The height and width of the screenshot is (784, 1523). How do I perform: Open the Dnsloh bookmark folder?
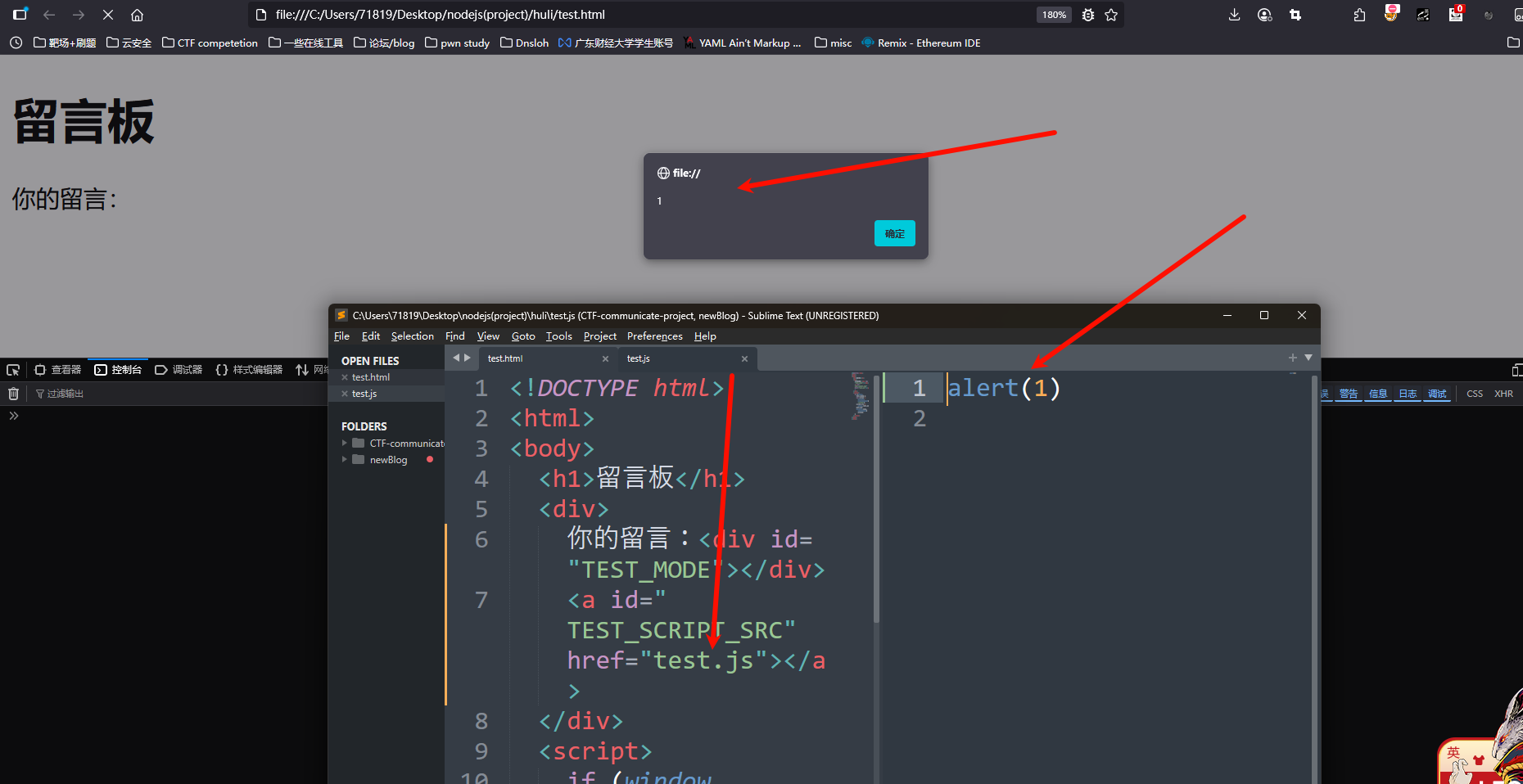coord(524,43)
